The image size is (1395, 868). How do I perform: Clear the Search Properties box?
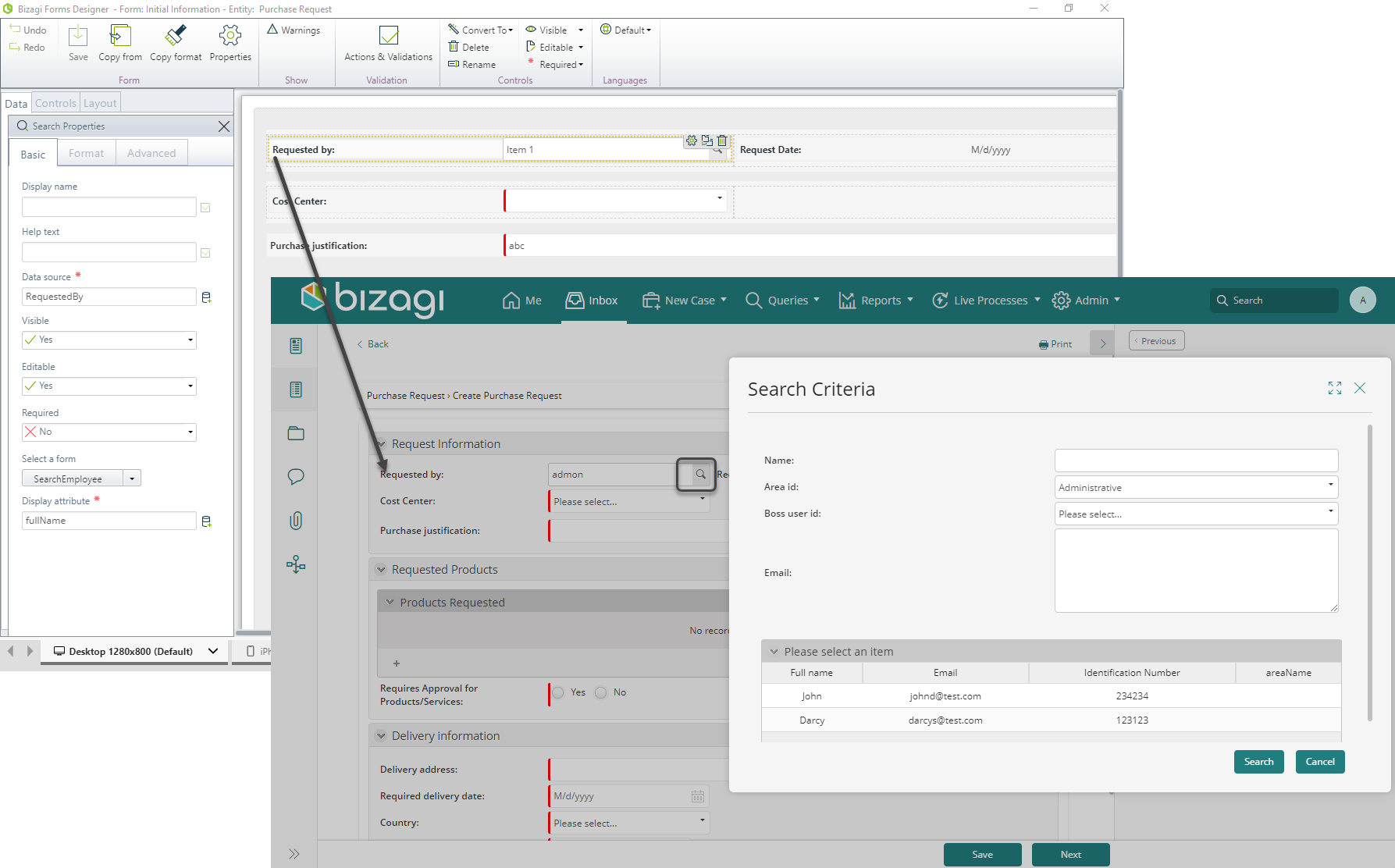coord(224,126)
